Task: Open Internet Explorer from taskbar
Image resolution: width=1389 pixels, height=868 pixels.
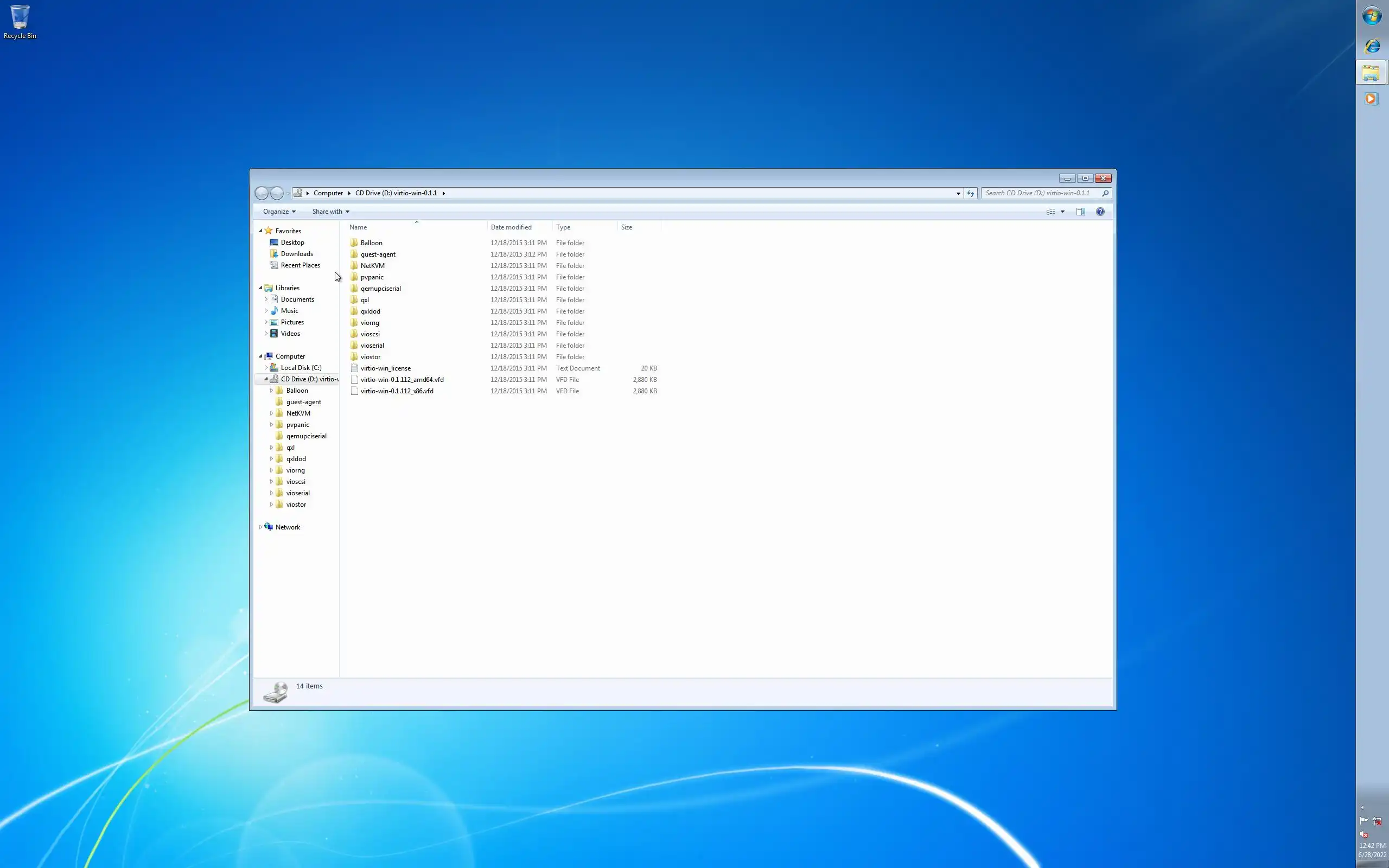Action: tap(1372, 47)
